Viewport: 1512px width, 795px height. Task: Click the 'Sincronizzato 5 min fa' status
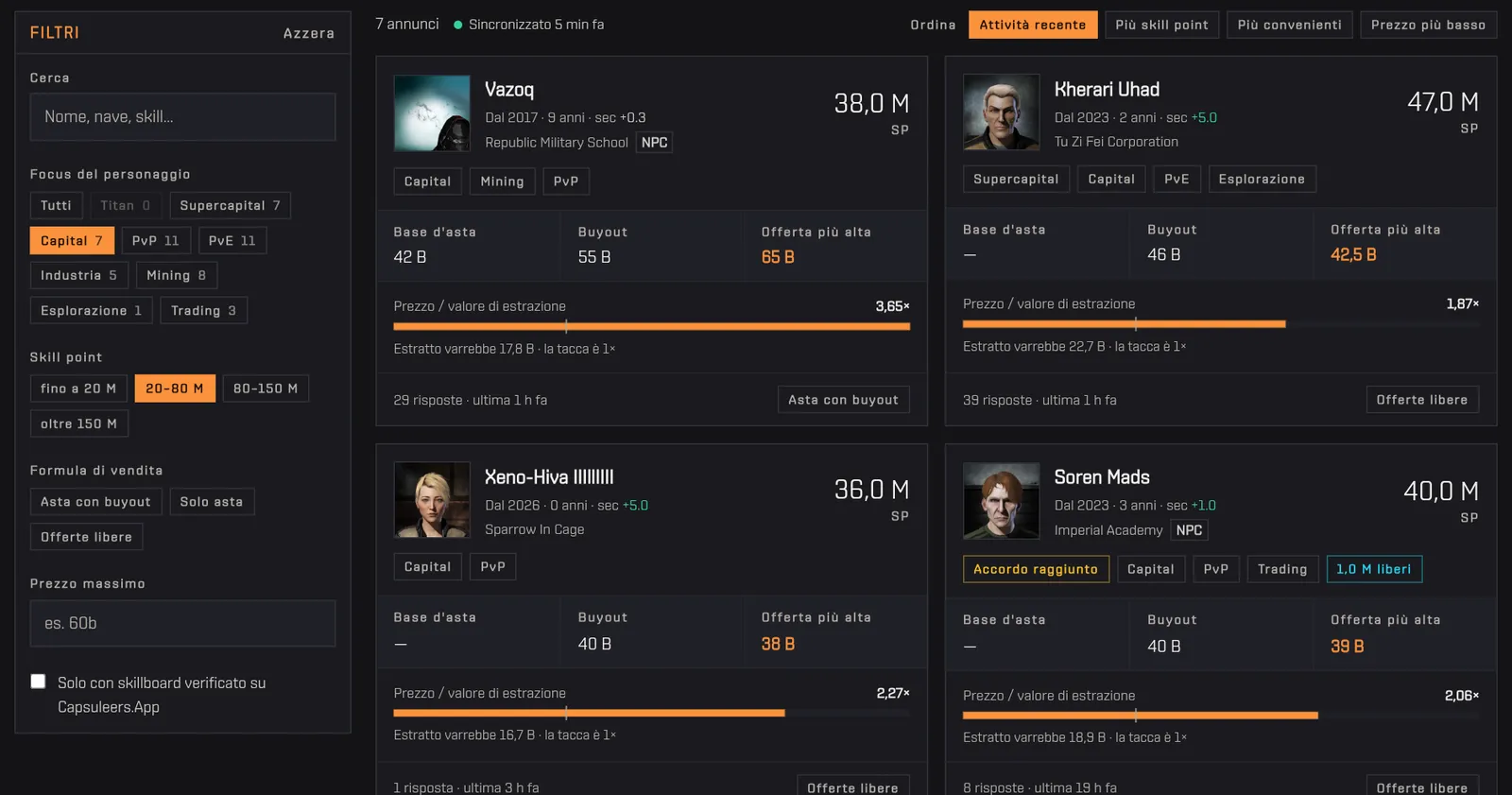click(x=529, y=25)
